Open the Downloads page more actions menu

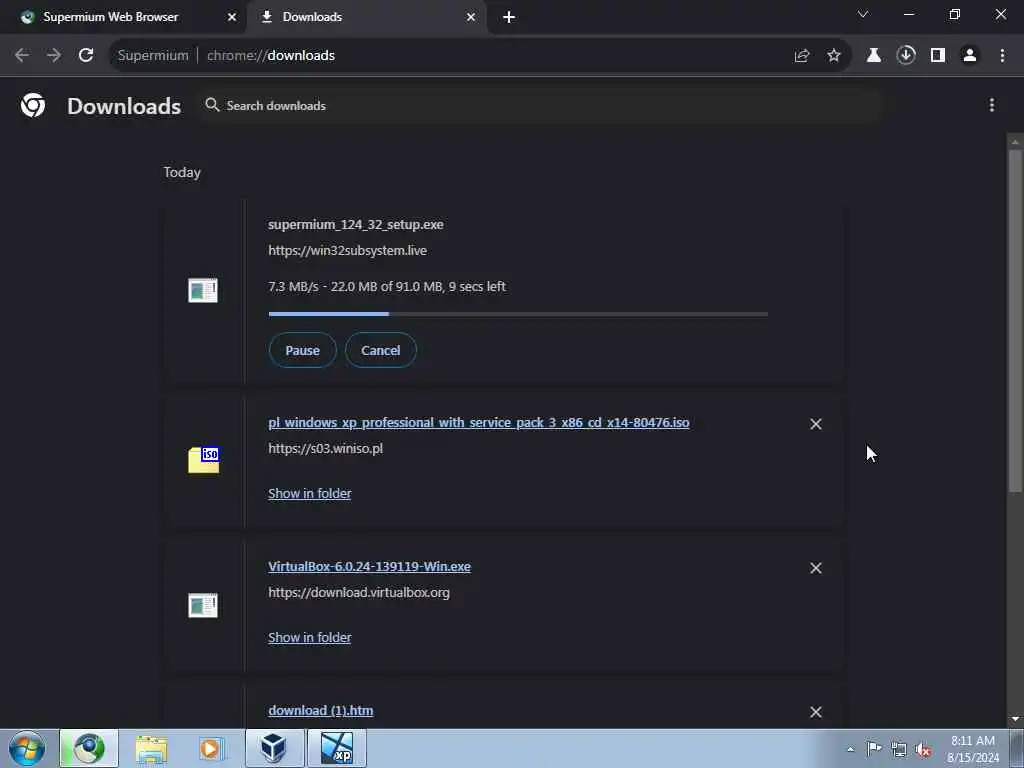click(992, 105)
